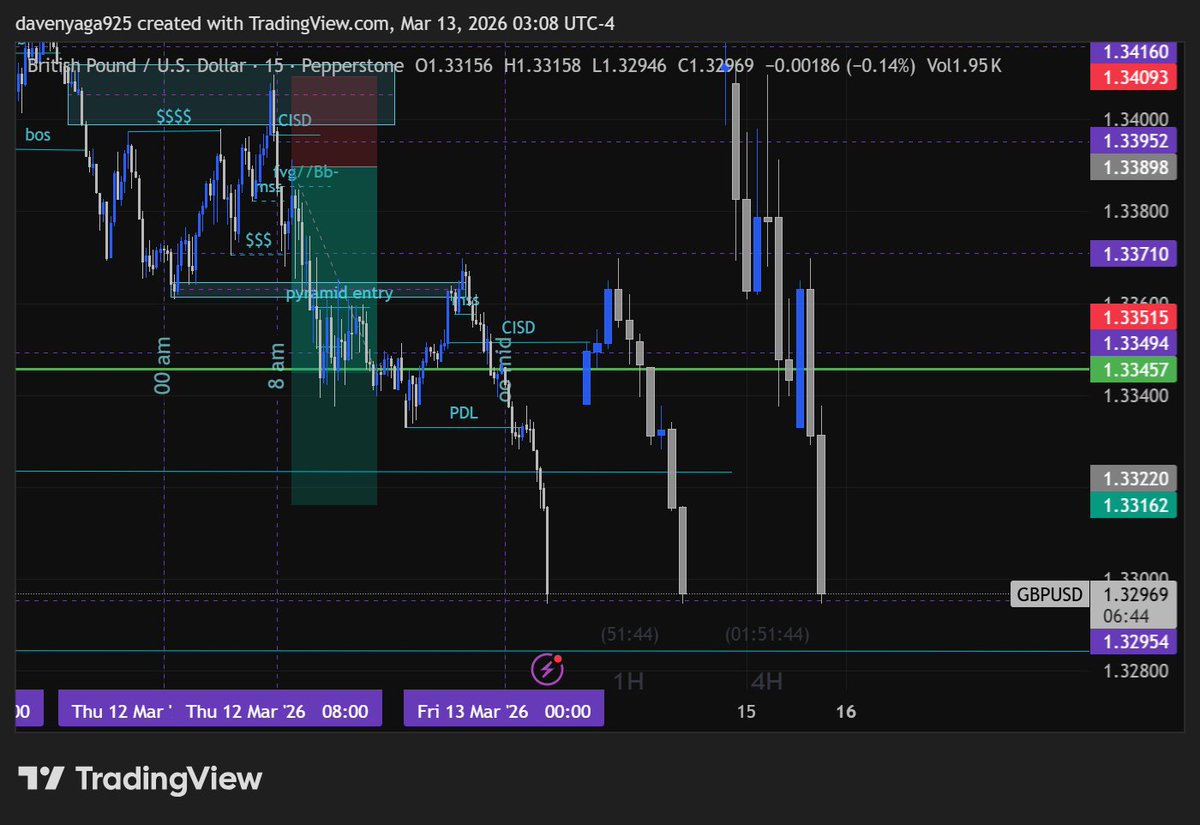Image resolution: width=1200 pixels, height=825 pixels.
Task: Click the lightning bolt event icon on the time axis
Action: click(x=547, y=668)
